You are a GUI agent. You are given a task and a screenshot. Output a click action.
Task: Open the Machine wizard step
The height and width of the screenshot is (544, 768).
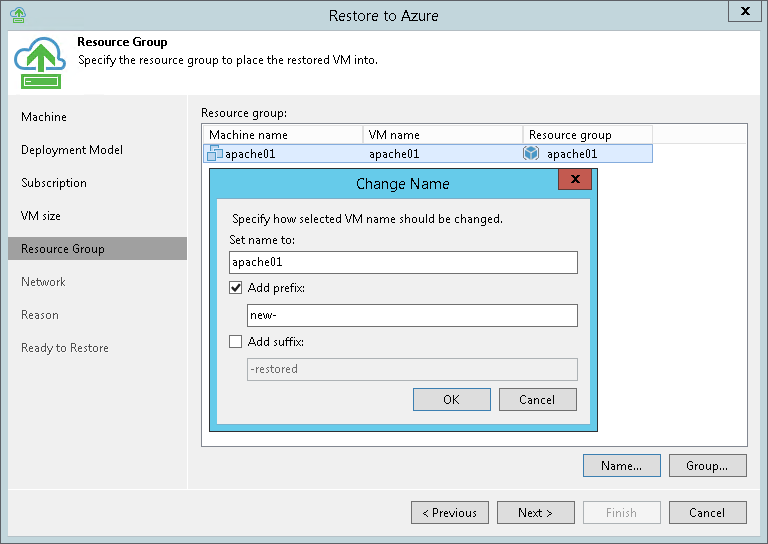[x=44, y=117]
